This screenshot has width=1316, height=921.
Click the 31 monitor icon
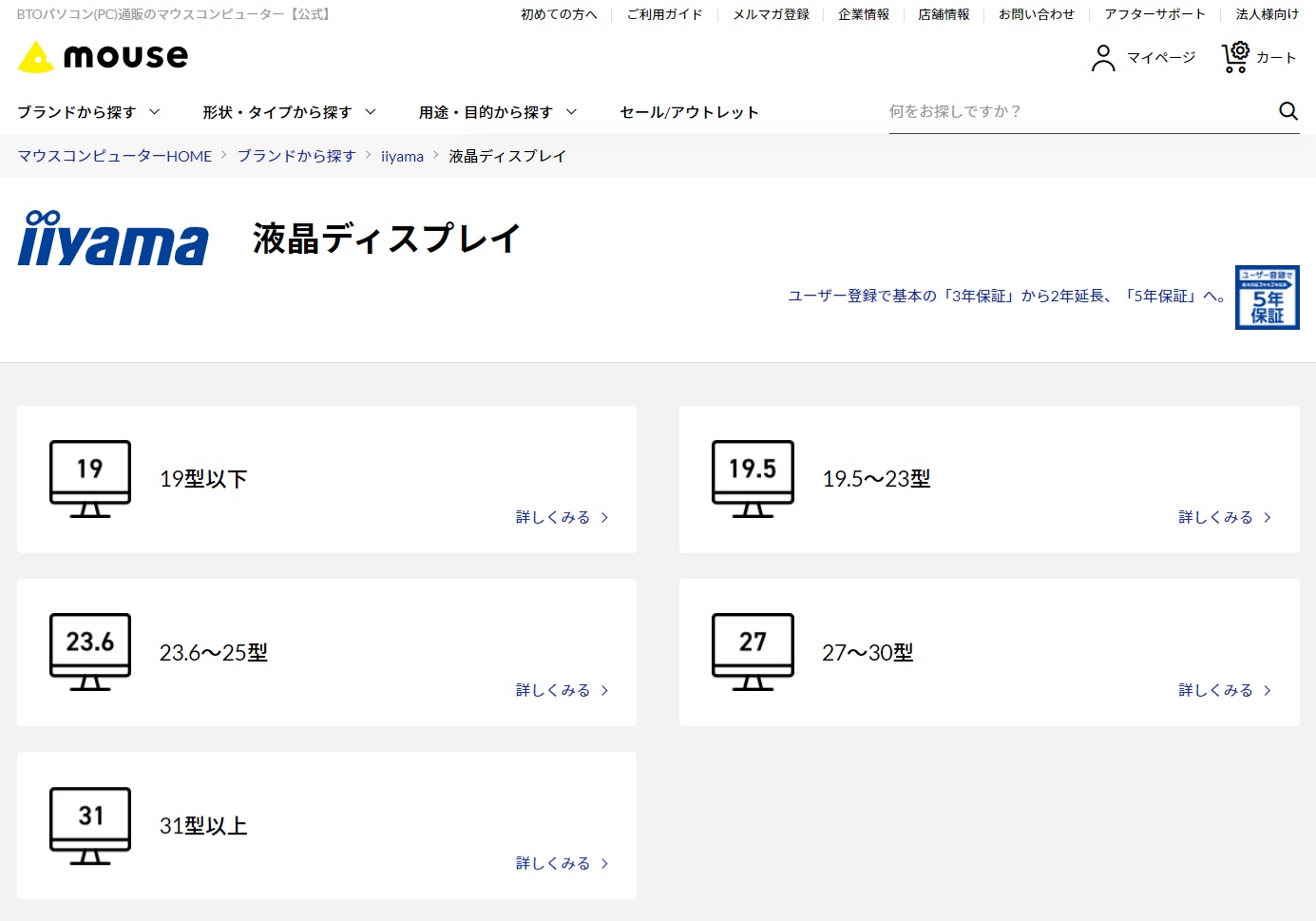90,826
